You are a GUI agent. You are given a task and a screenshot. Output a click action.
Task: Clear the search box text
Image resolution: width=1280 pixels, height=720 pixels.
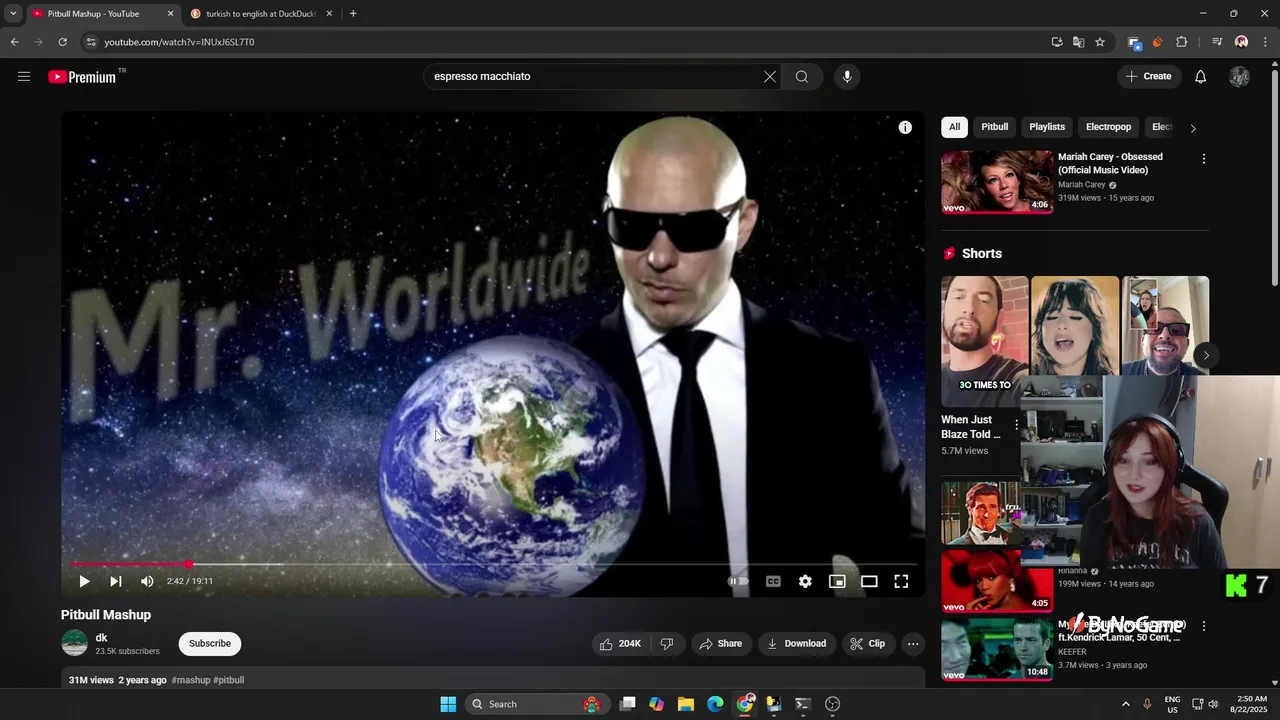[770, 76]
